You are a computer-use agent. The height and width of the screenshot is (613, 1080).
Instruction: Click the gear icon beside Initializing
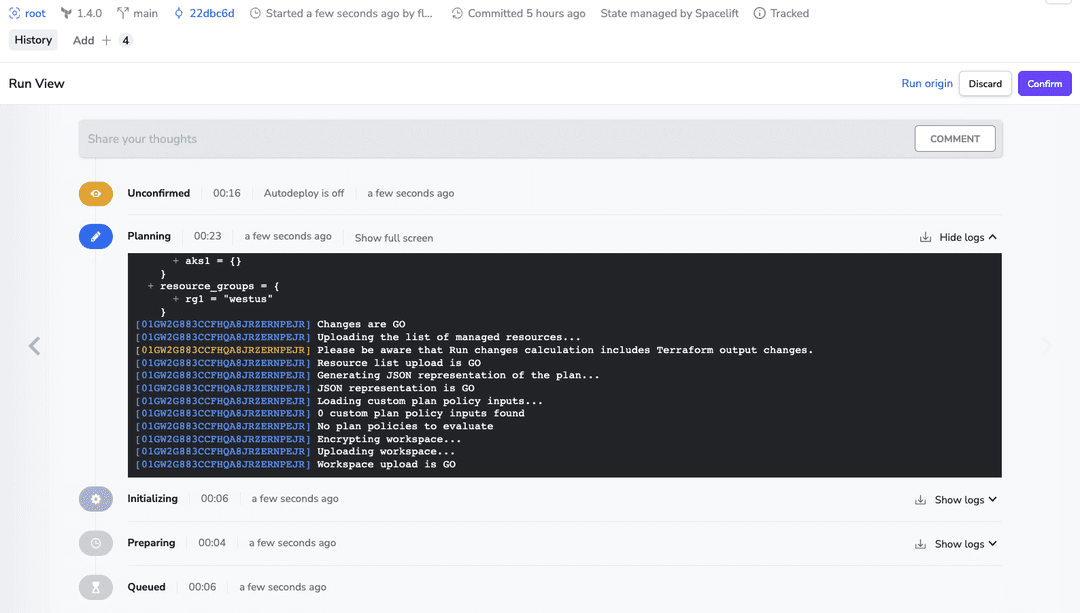(x=95, y=498)
